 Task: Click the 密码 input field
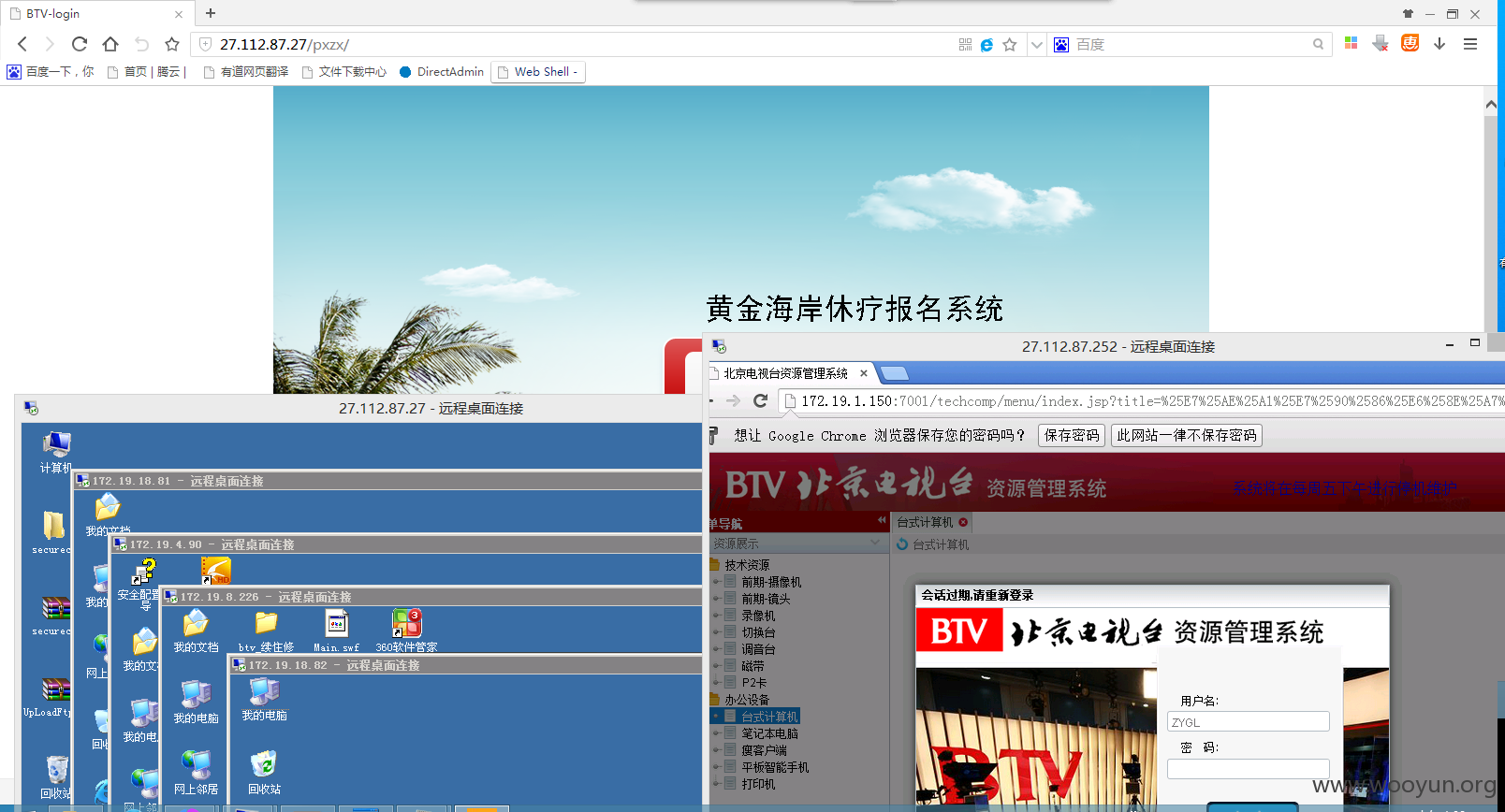click(1248, 769)
